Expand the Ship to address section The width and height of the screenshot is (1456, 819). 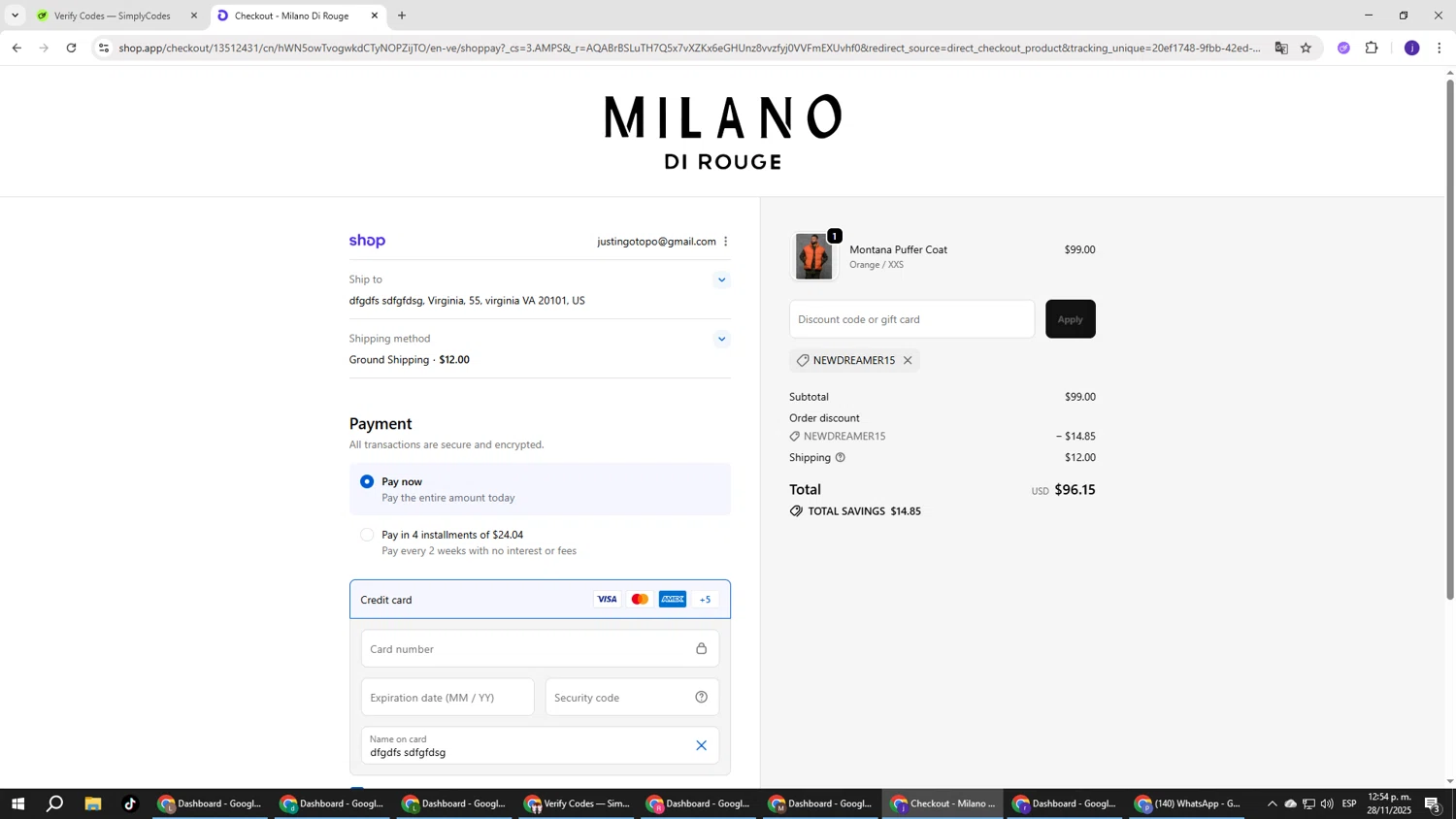point(721,280)
